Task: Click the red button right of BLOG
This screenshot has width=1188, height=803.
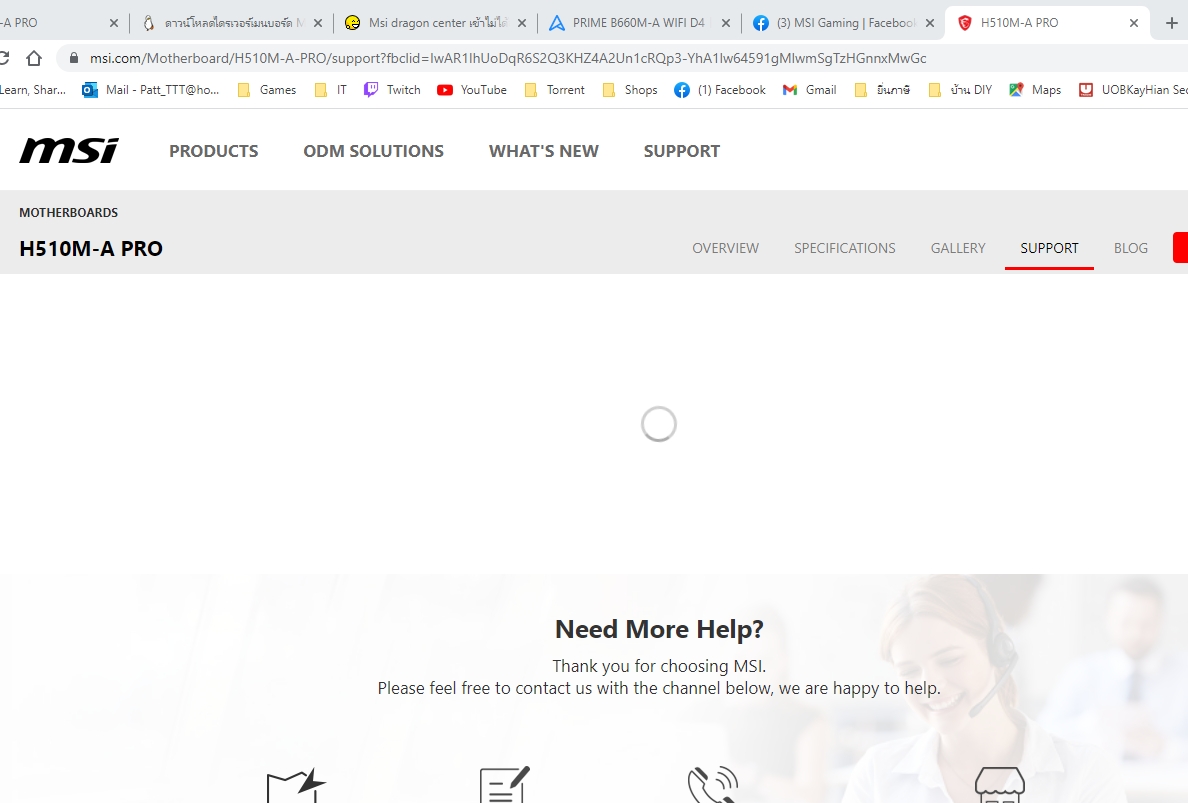Action: tap(1180, 248)
